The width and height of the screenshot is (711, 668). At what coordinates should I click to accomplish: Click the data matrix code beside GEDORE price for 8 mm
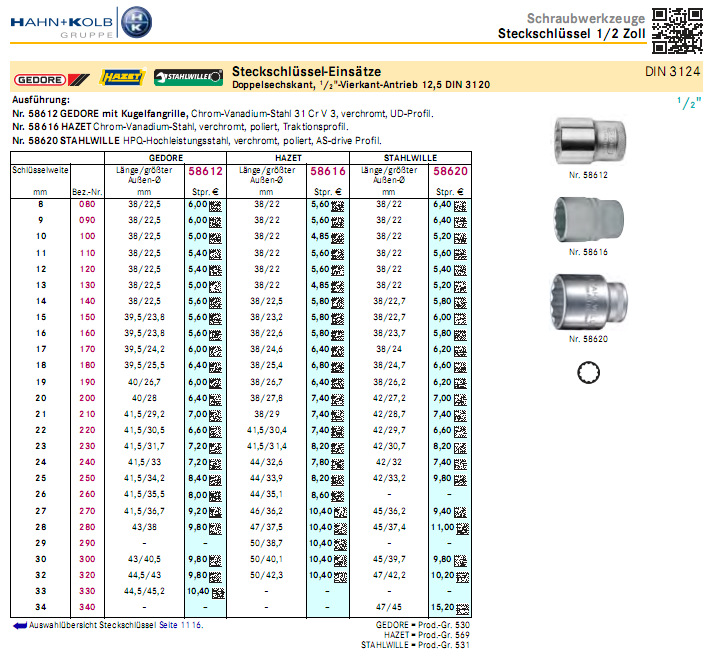point(215,206)
